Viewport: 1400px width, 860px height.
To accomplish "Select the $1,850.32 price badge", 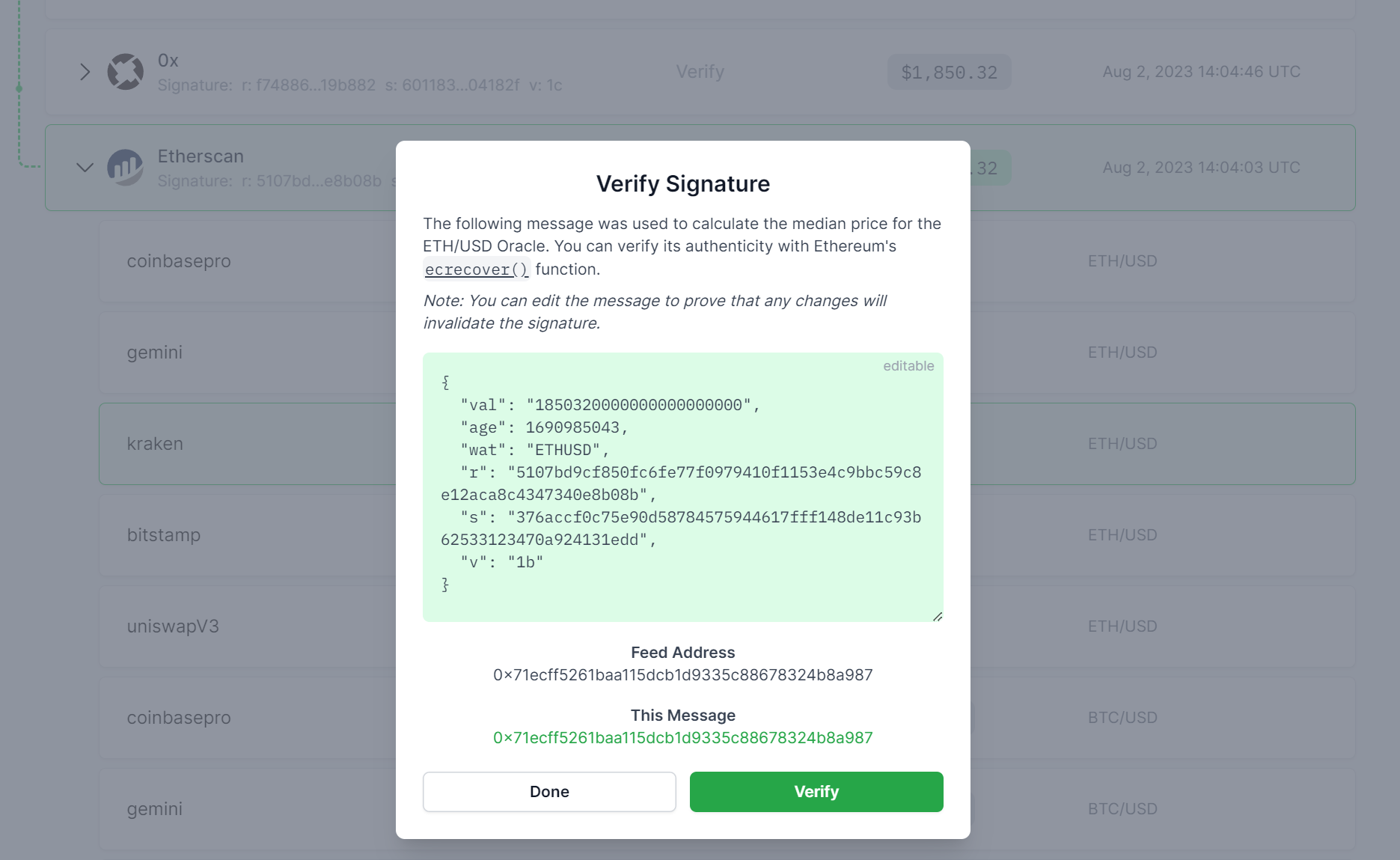I will (x=950, y=72).
